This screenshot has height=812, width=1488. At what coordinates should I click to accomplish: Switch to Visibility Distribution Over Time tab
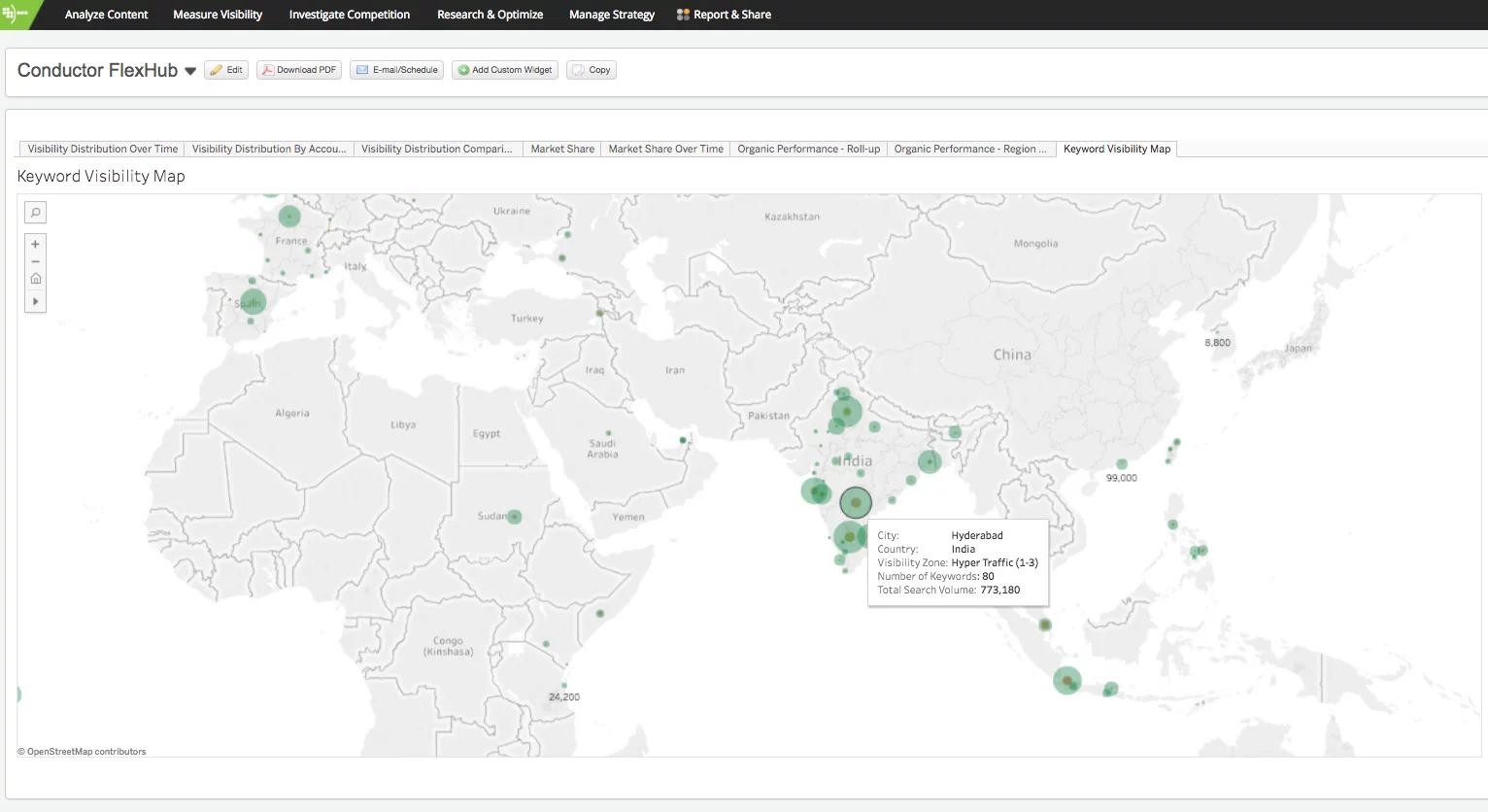click(x=103, y=149)
